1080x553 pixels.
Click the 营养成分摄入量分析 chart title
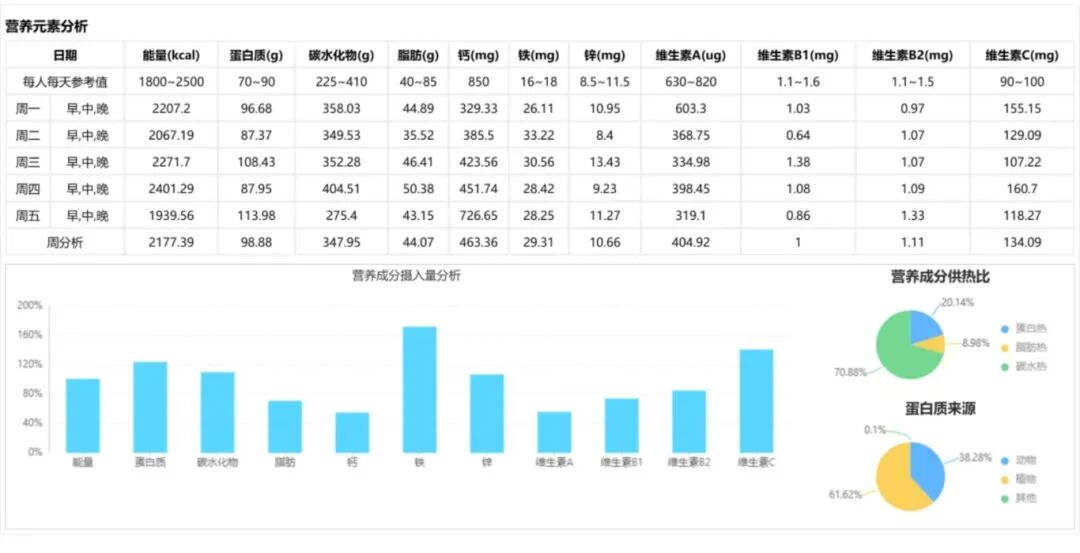(x=406, y=276)
